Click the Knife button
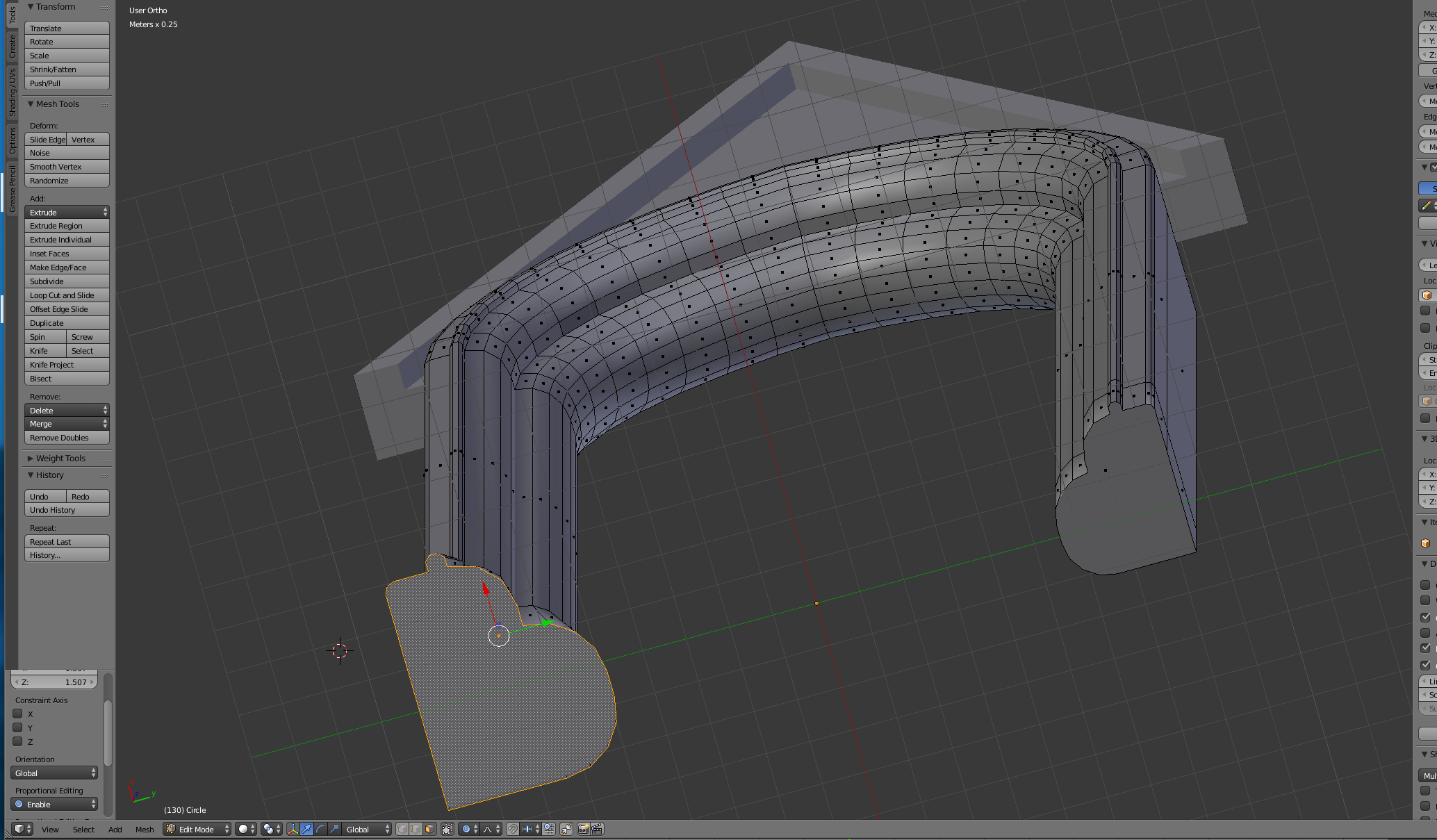 [x=45, y=351]
